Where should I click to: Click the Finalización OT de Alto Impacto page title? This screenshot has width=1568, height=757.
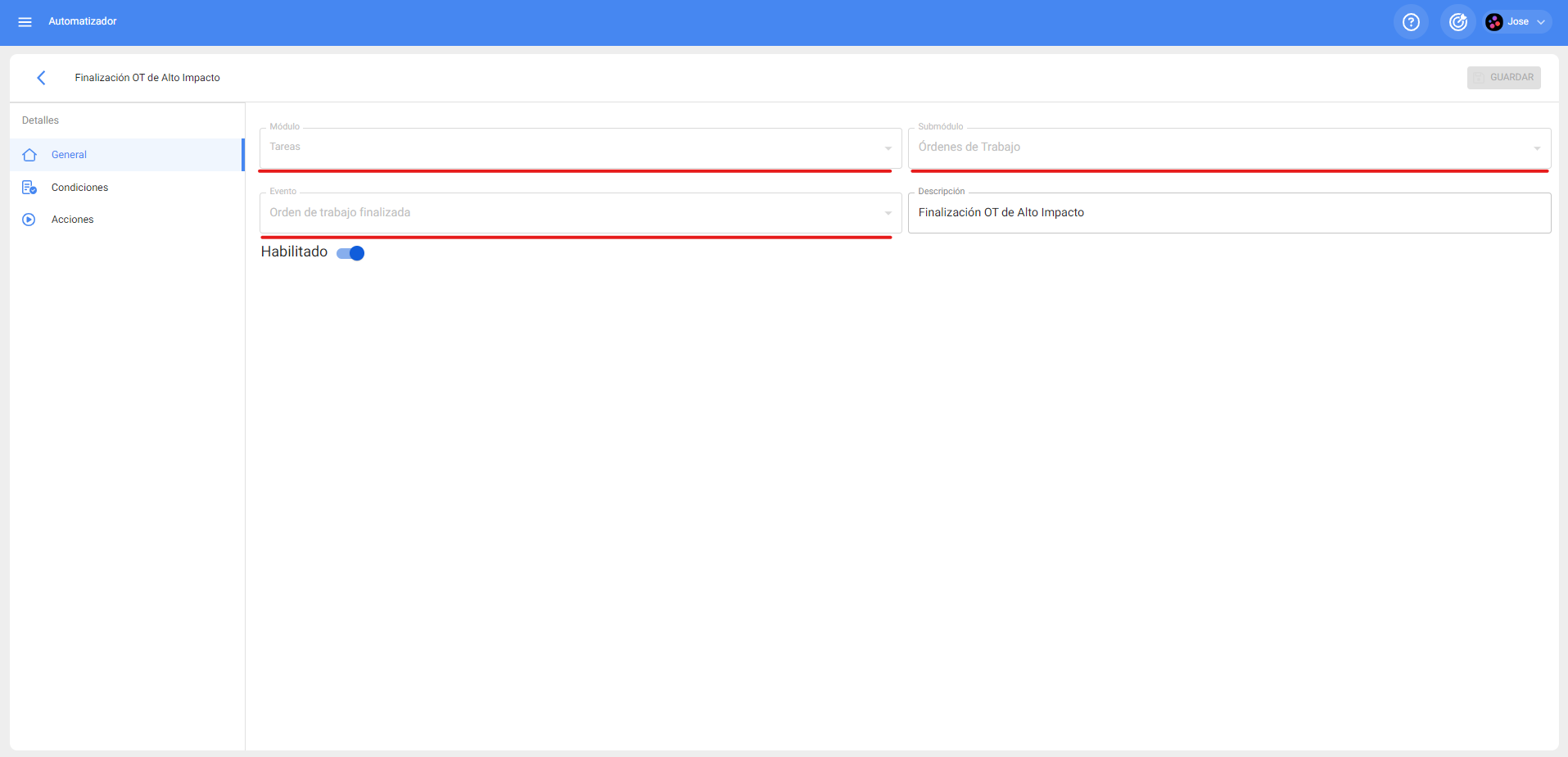pos(147,78)
